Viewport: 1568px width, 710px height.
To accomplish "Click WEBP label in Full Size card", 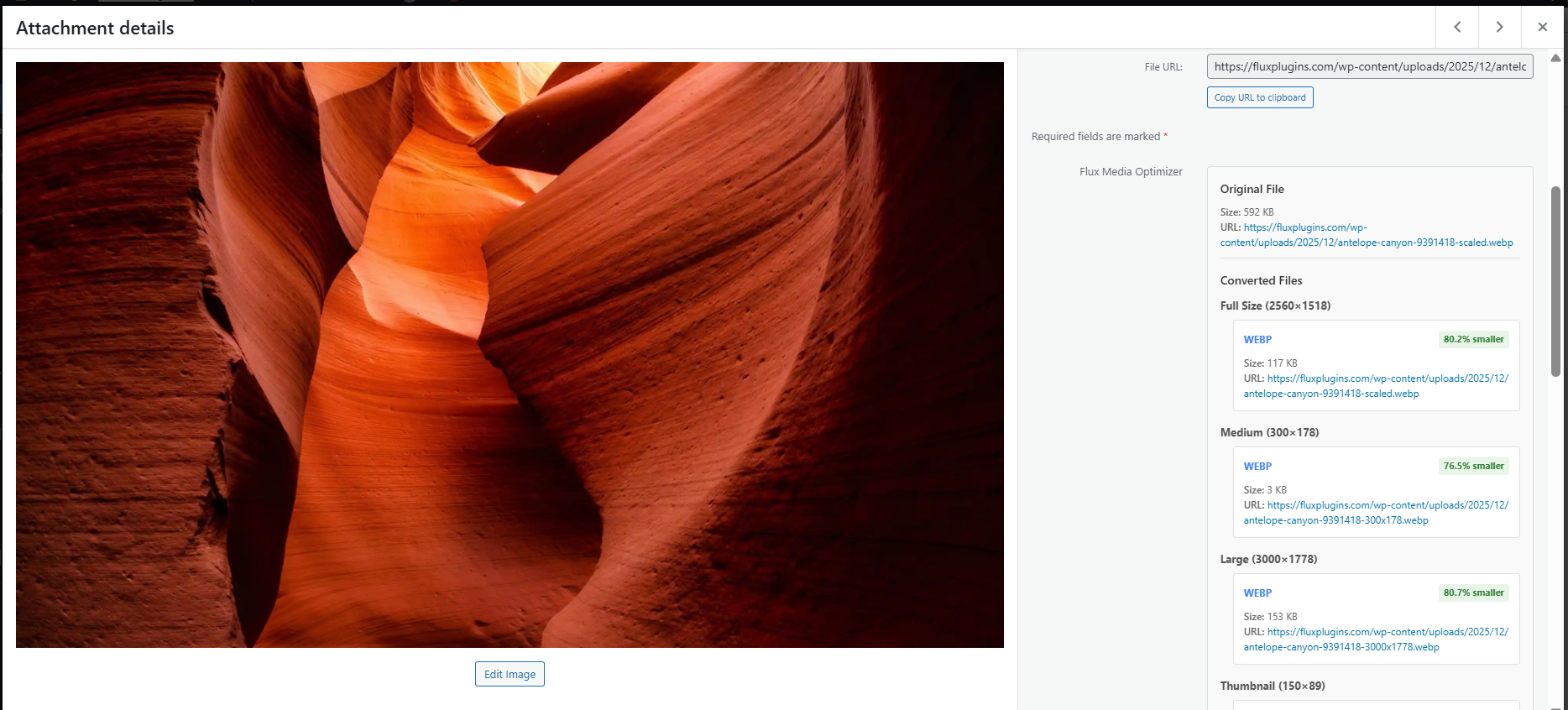I will click(x=1257, y=339).
